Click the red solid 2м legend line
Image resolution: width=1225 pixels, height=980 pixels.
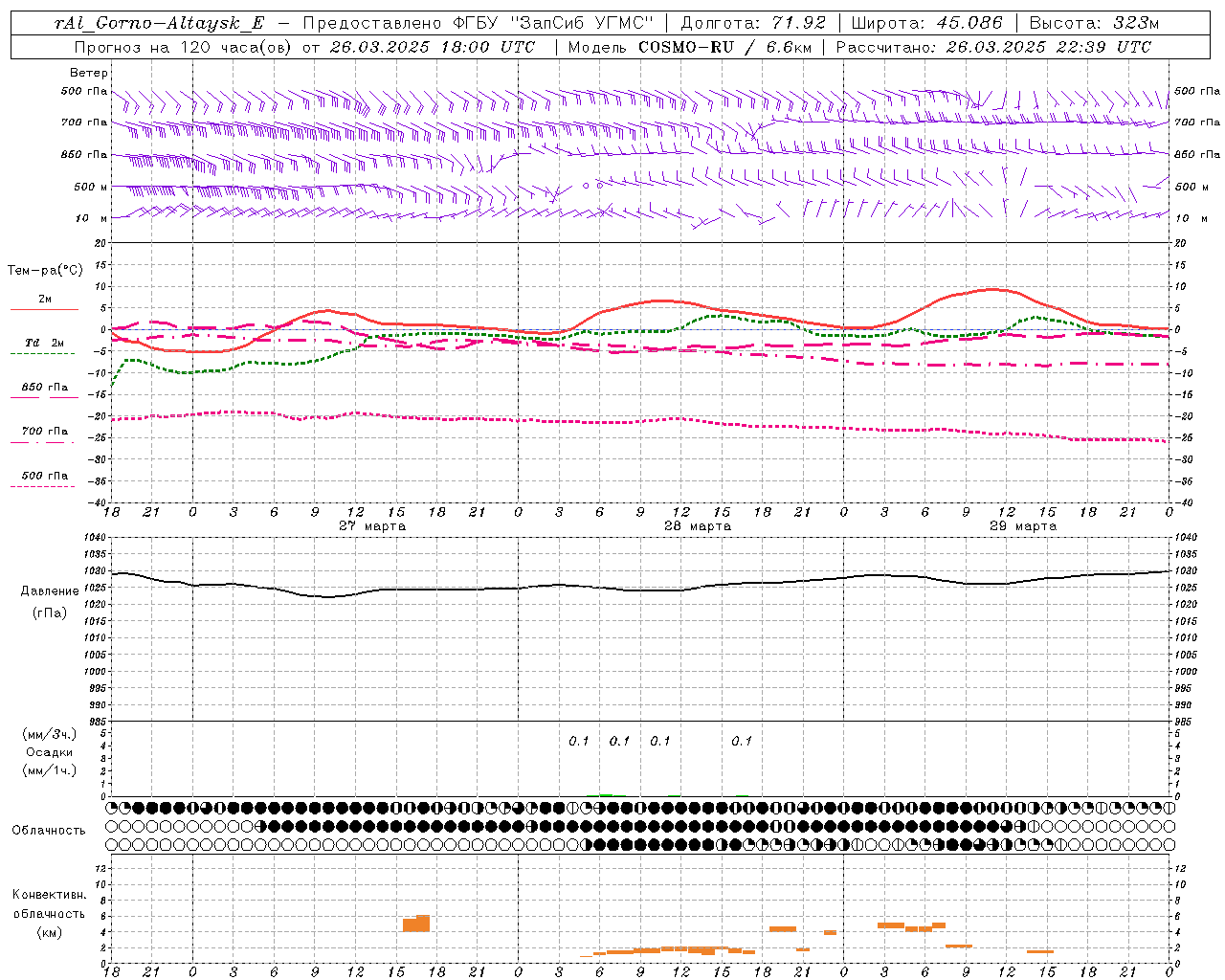[x=44, y=310]
